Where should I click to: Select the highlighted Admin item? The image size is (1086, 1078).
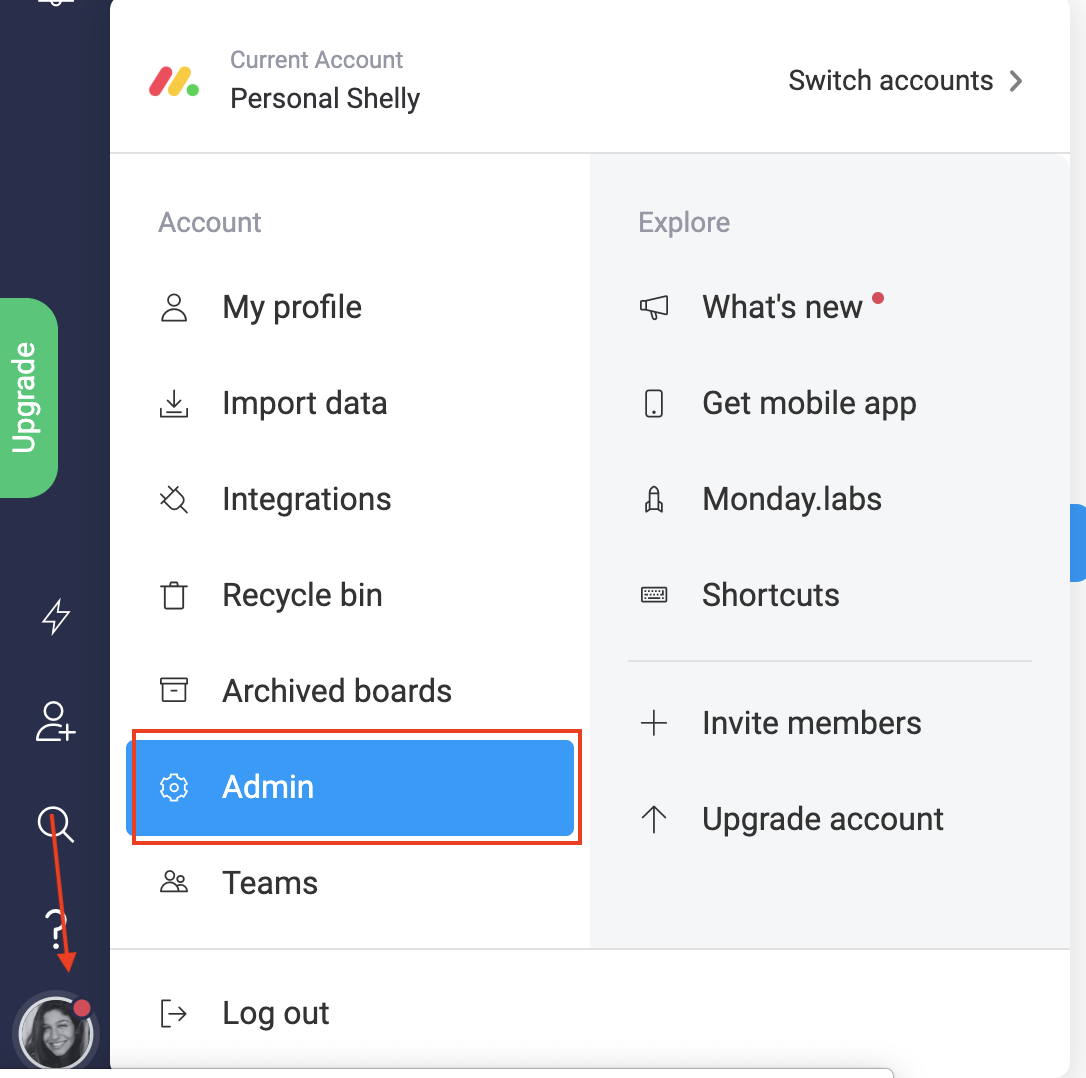[350, 788]
